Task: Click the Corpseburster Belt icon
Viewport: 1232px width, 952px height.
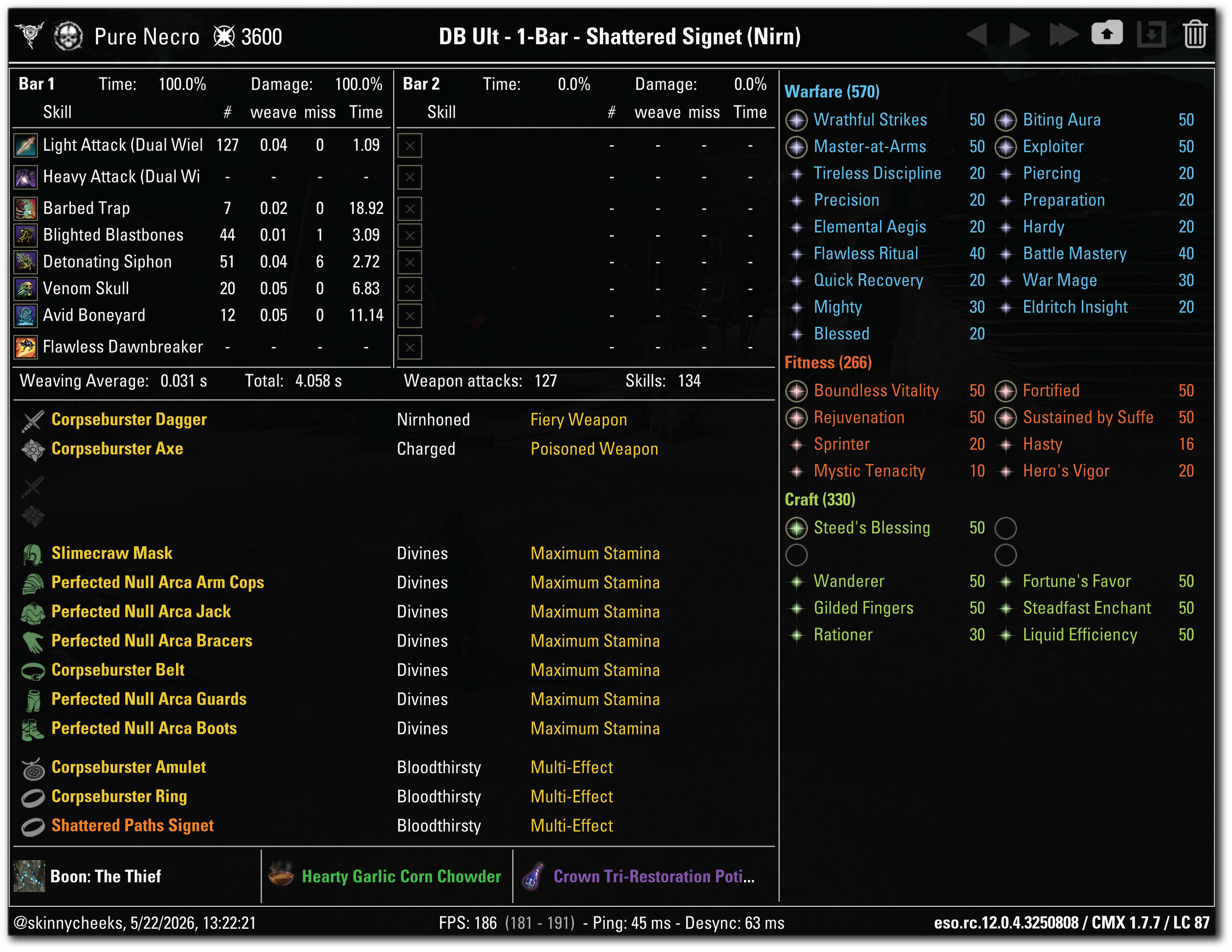Action: 33,671
